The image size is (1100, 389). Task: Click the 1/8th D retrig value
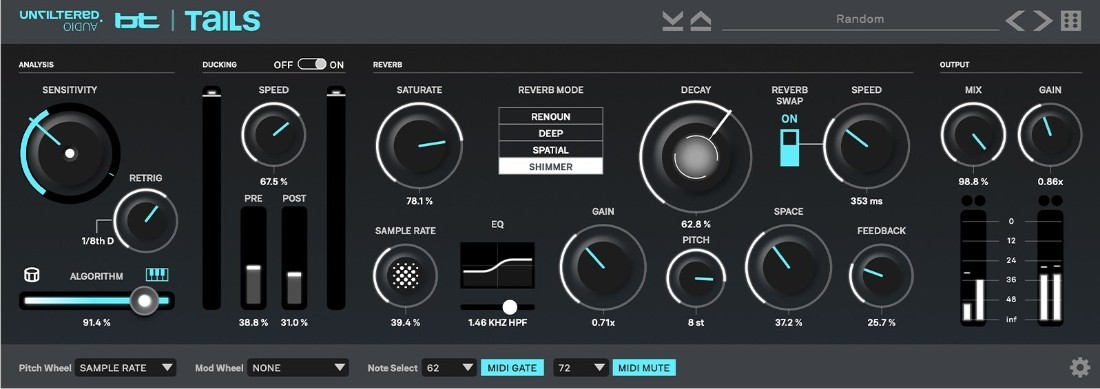[98, 241]
